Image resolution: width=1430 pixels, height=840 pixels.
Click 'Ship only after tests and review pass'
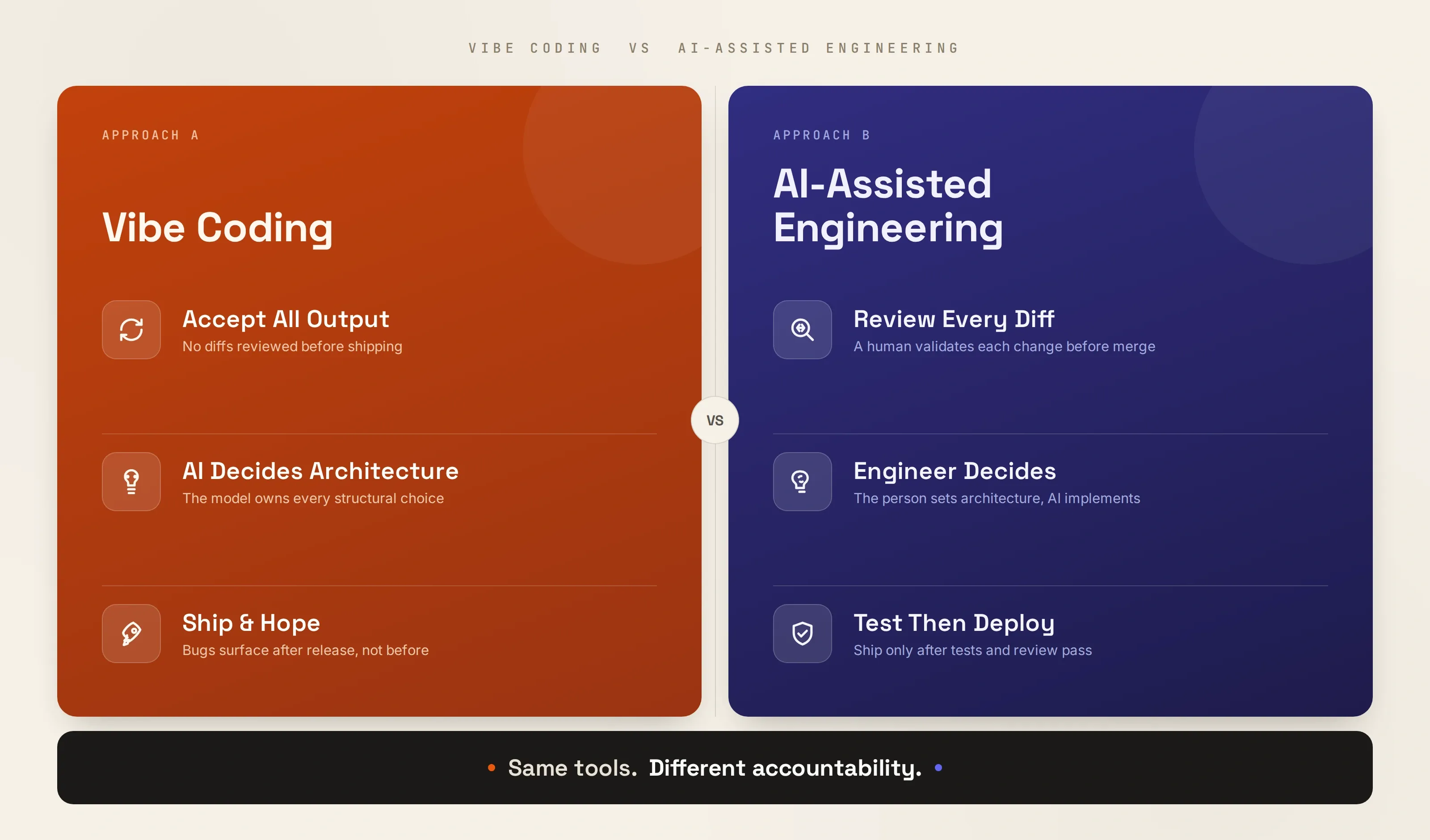click(x=973, y=650)
